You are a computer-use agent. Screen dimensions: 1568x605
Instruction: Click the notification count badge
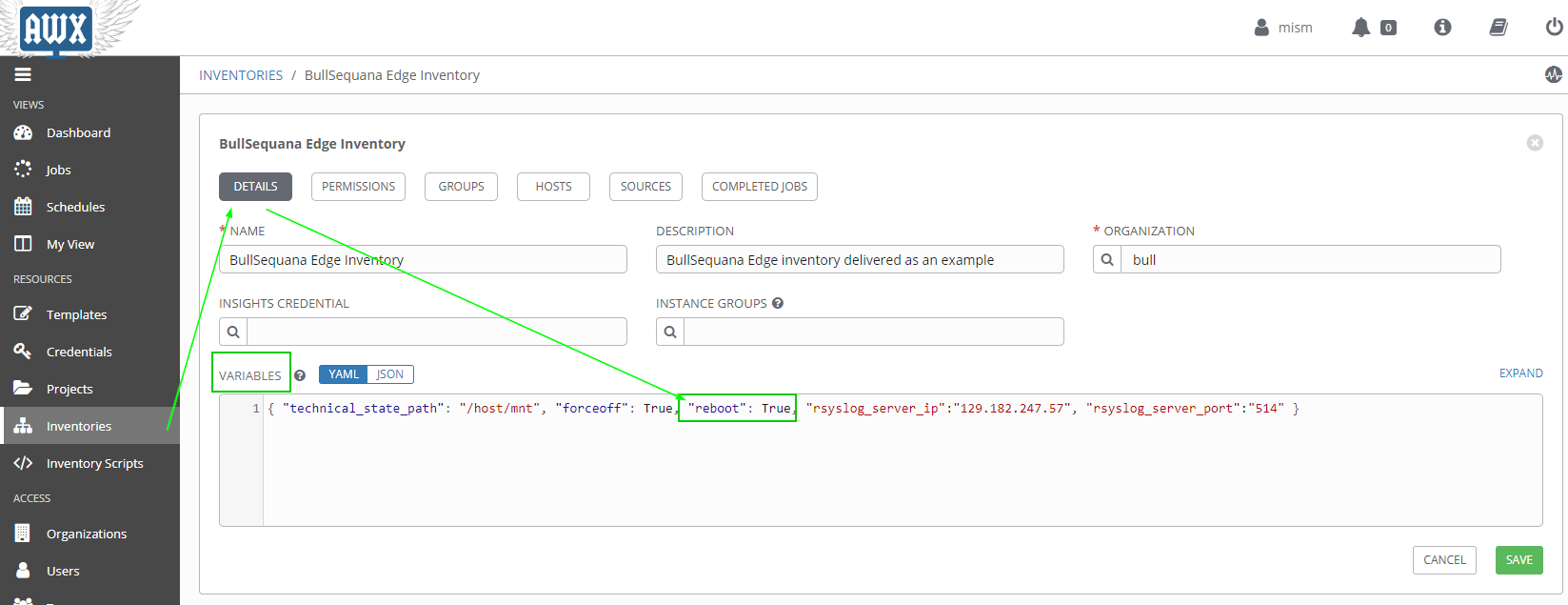pos(1389,28)
